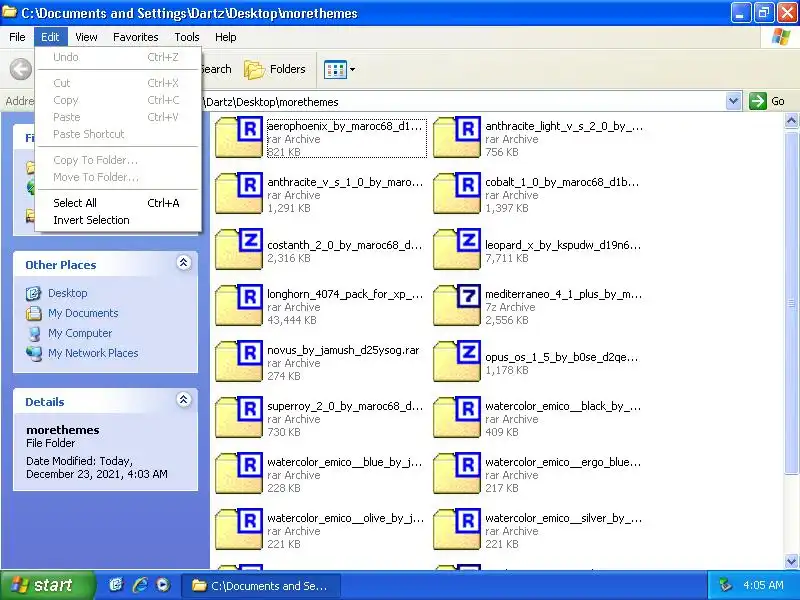Select cobalt_1_0_by_maroc68 archive icon

457,193
